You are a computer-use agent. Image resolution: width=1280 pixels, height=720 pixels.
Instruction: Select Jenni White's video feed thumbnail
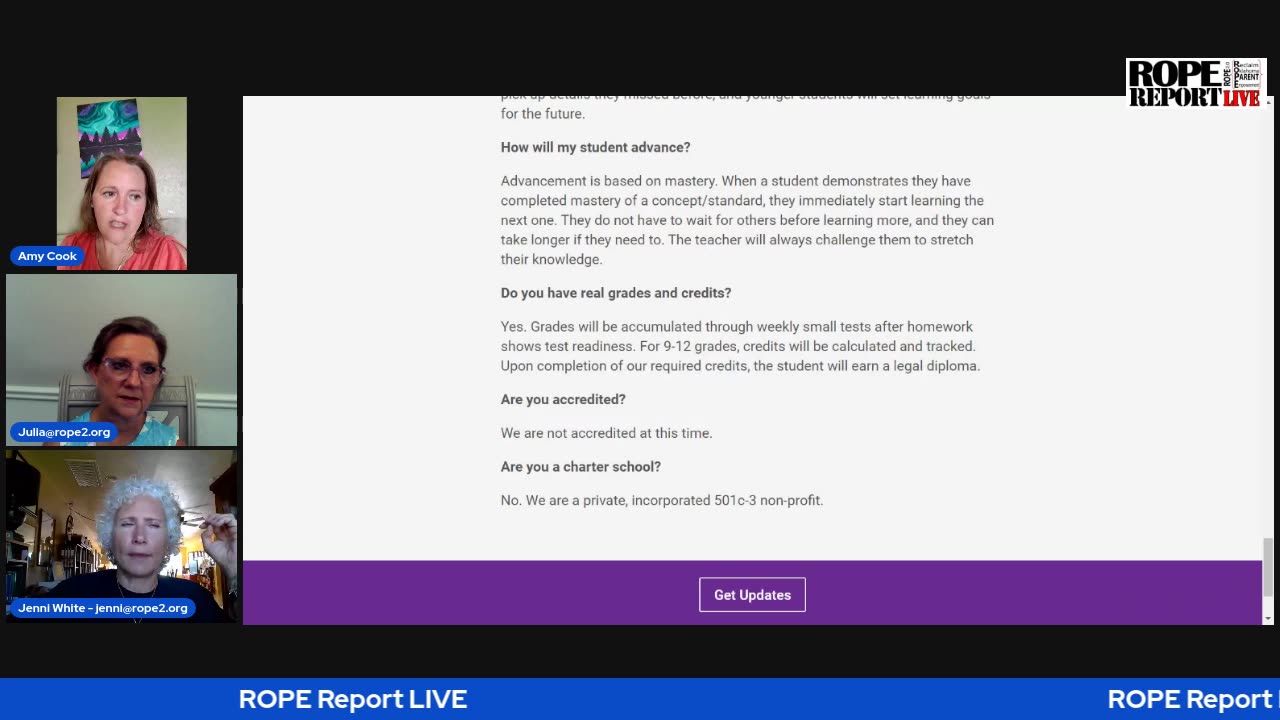pyautogui.click(x=122, y=536)
